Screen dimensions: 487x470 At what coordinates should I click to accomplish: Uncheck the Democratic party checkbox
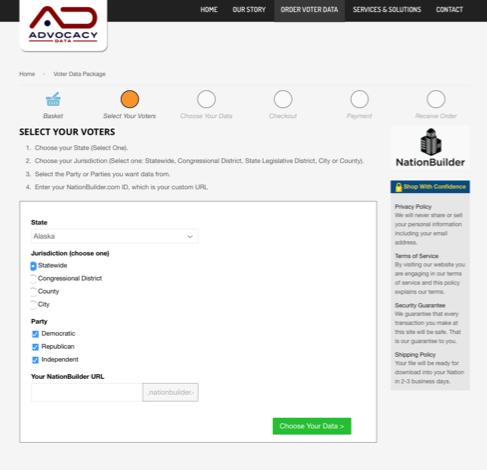click(x=35, y=334)
